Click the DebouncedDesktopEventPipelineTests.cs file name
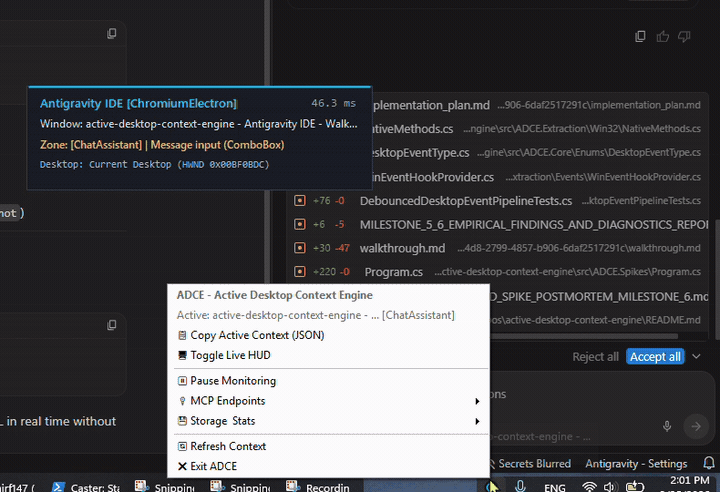 tap(466, 201)
